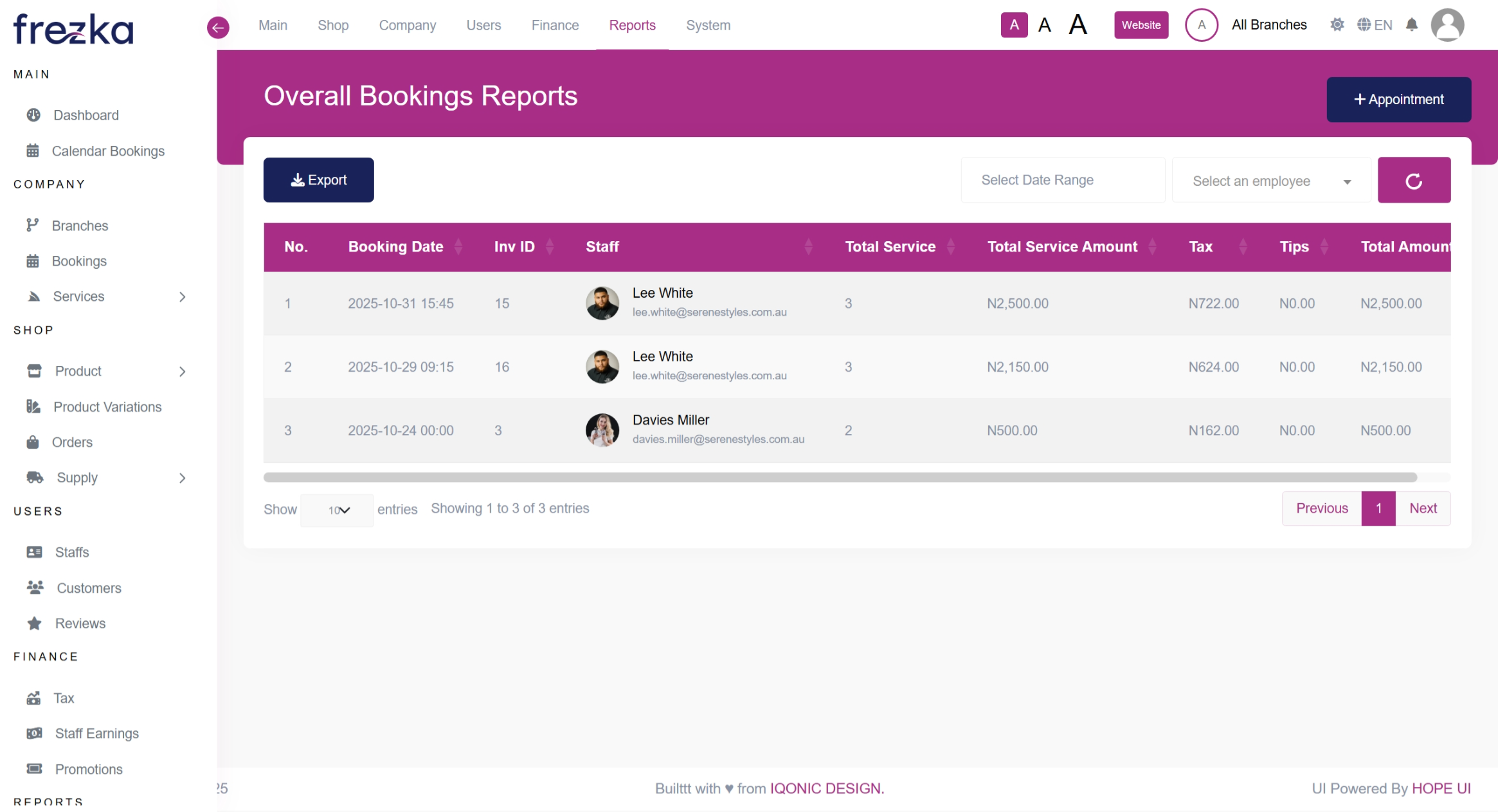Click the add Appointment button
The width and height of the screenshot is (1498, 812).
point(1398,100)
